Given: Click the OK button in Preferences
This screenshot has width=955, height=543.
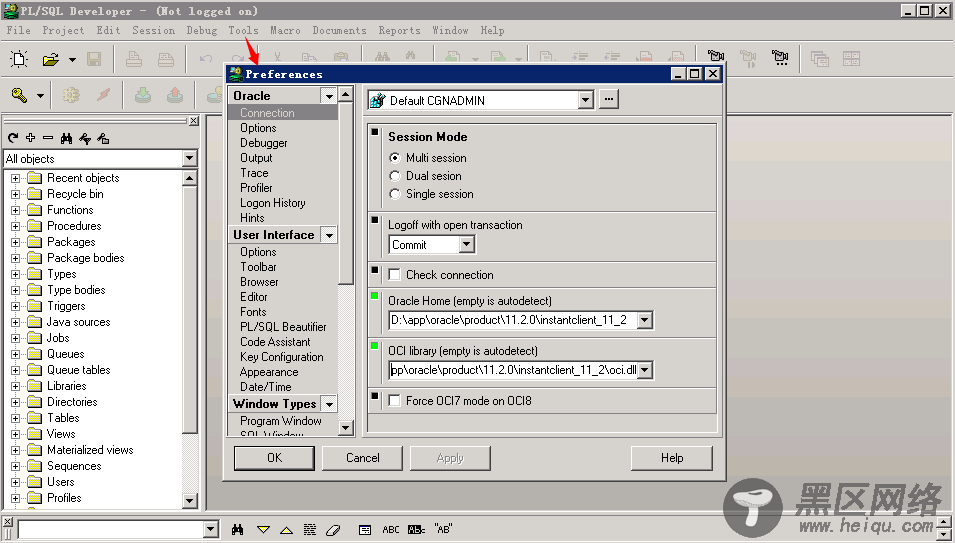Looking at the screenshot, I should (274, 458).
